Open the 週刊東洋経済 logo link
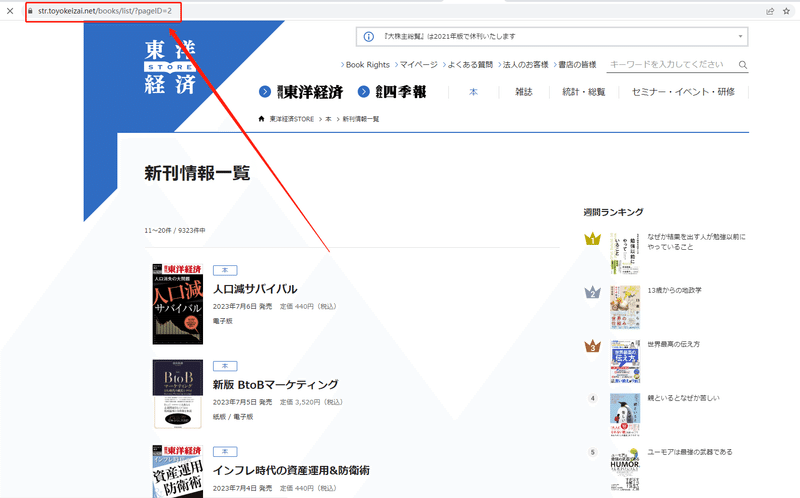Image resolution: width=800 pixels, height=498 pixels. (x=310, y=92)
